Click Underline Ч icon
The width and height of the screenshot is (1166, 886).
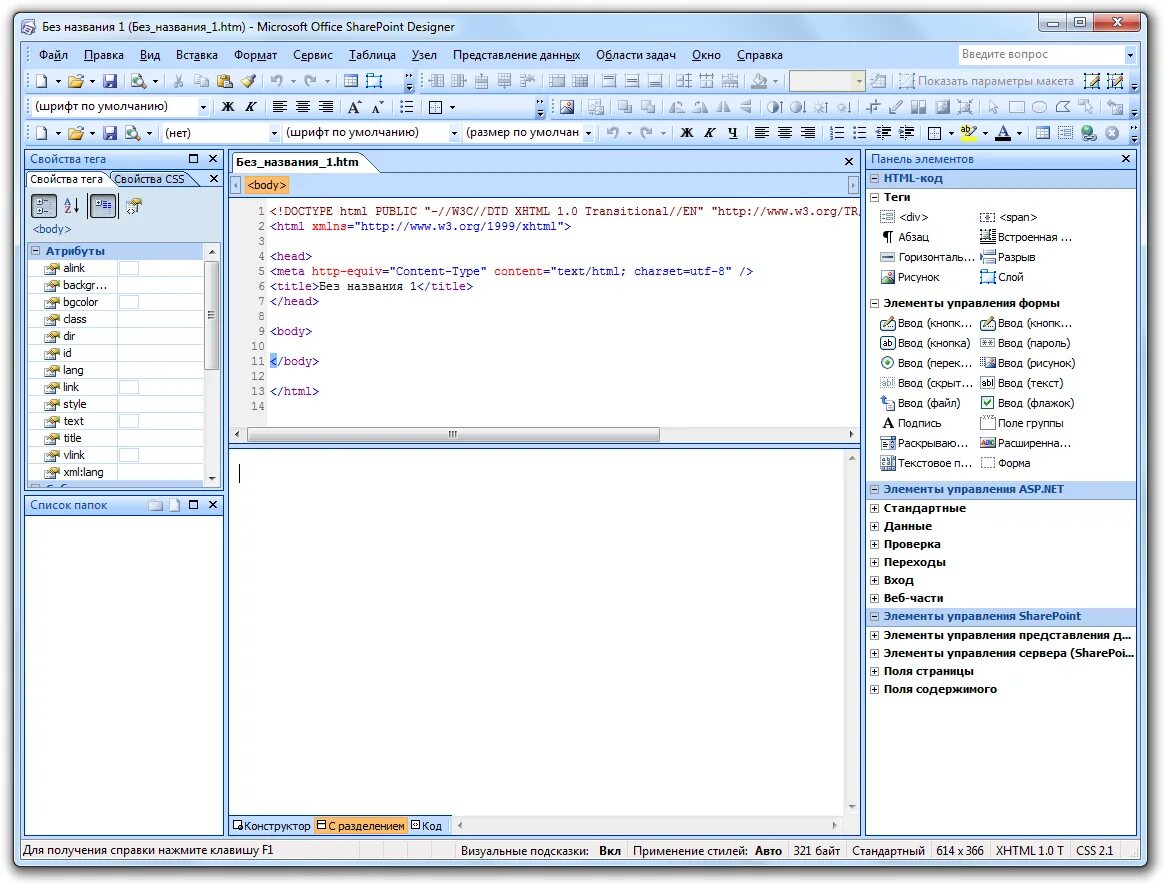[x=733, y=133]
